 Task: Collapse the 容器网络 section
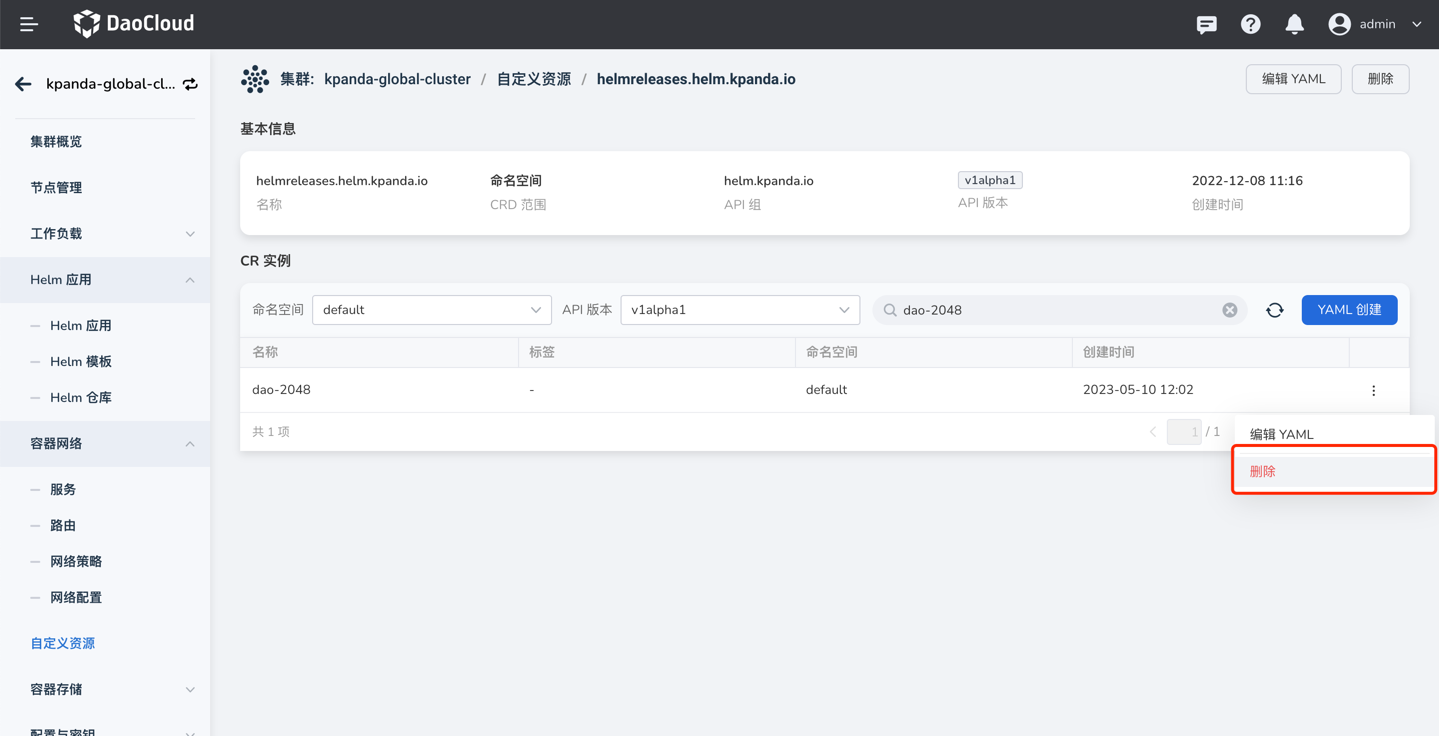pos(105,444)
